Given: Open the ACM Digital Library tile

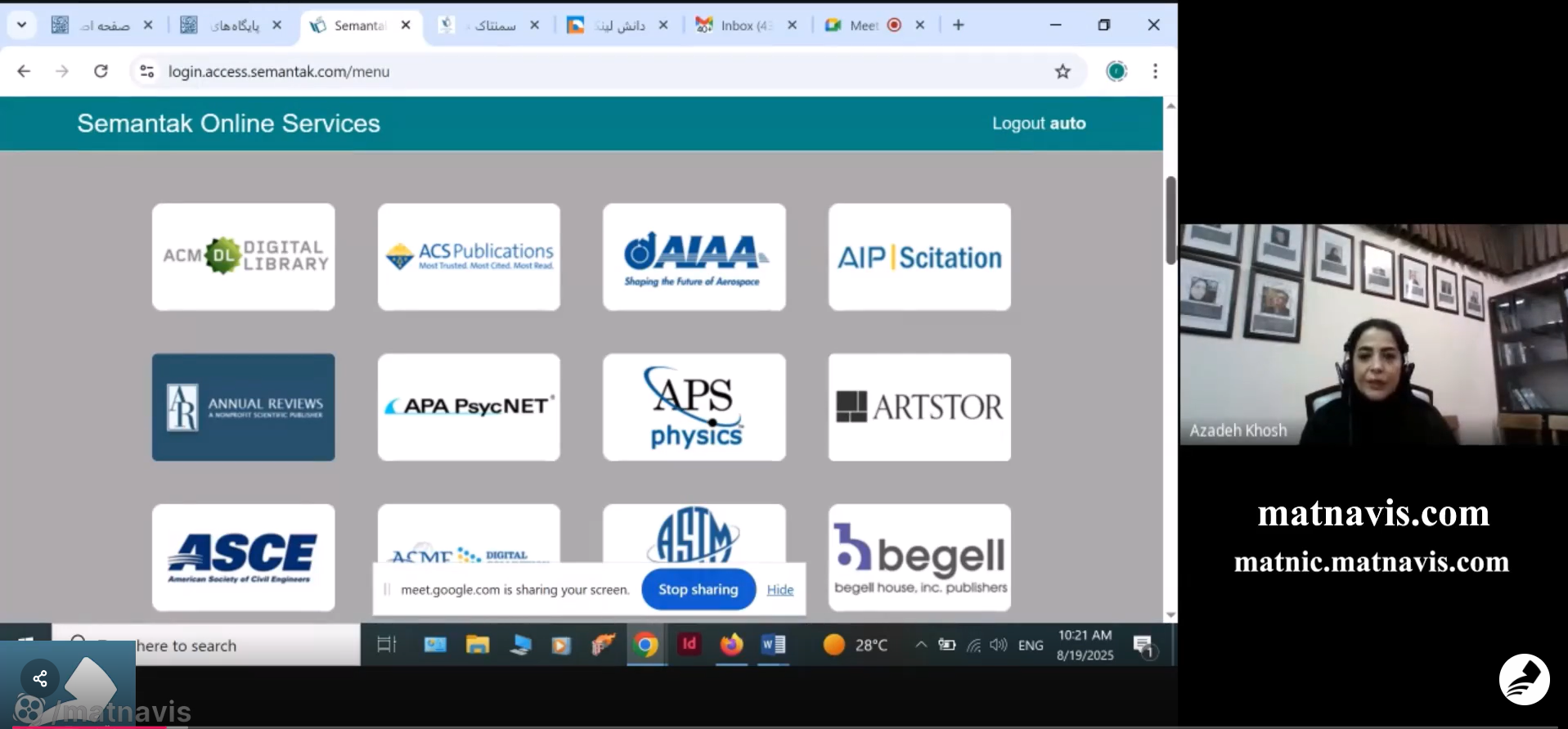Looking at the screenshot, I should 243,257.
